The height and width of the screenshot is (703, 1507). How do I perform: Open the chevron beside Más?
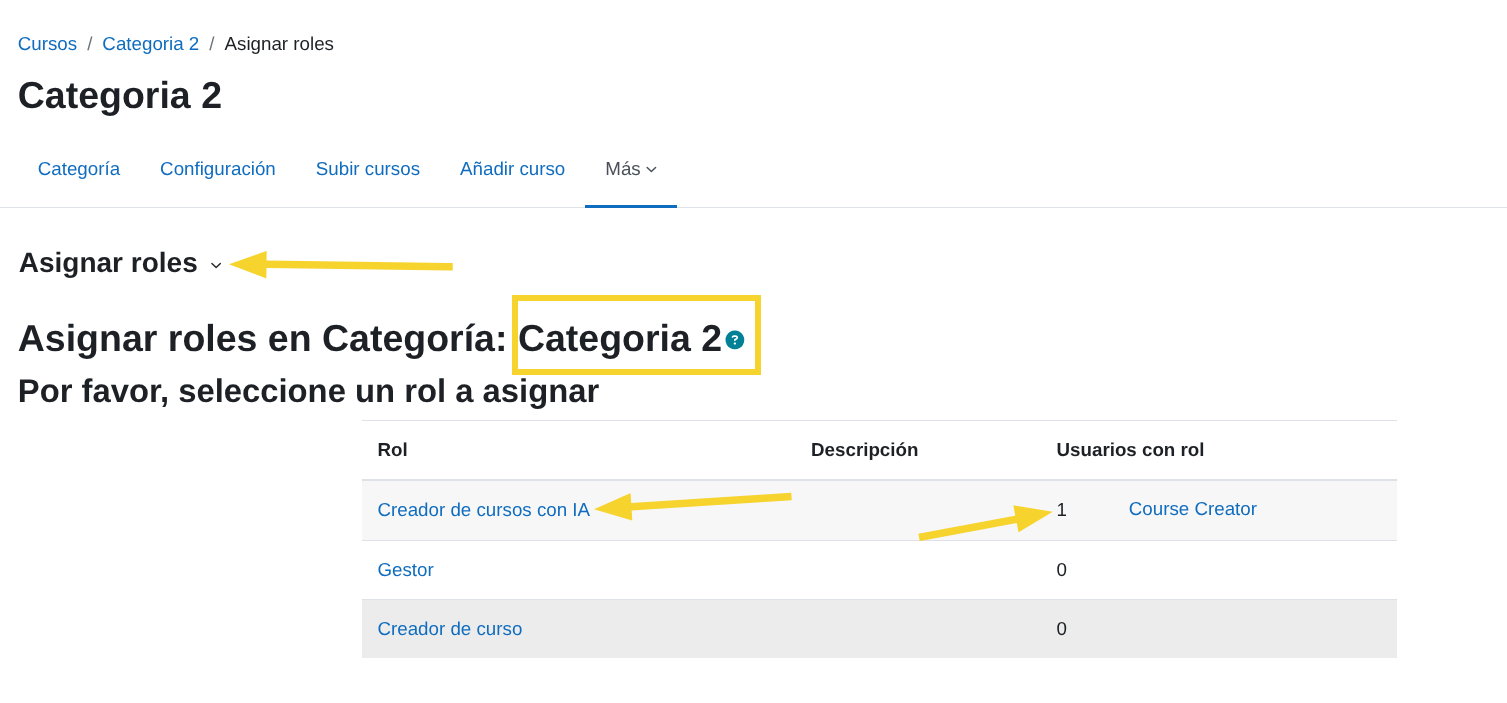coord(652,170)
